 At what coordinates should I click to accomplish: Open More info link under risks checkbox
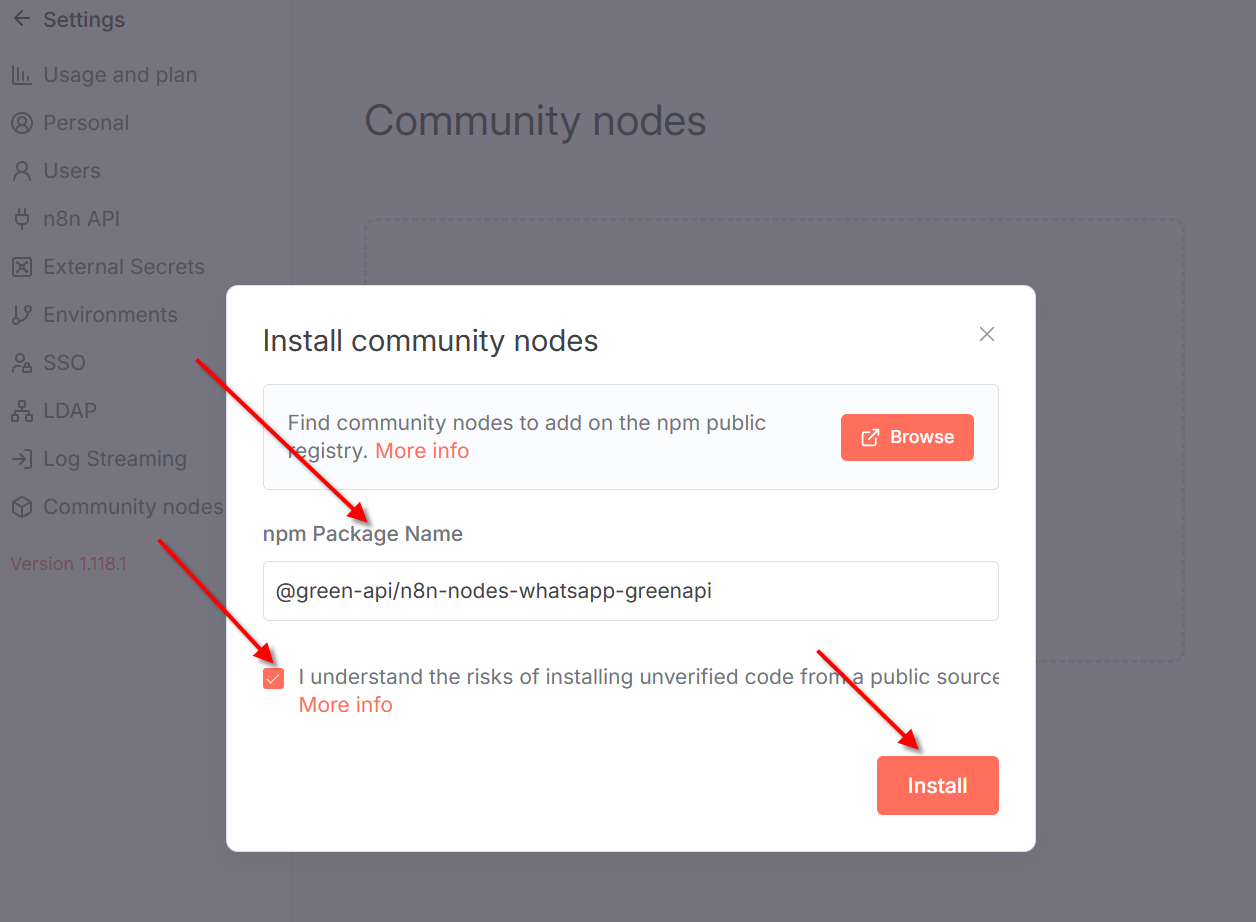345,705
